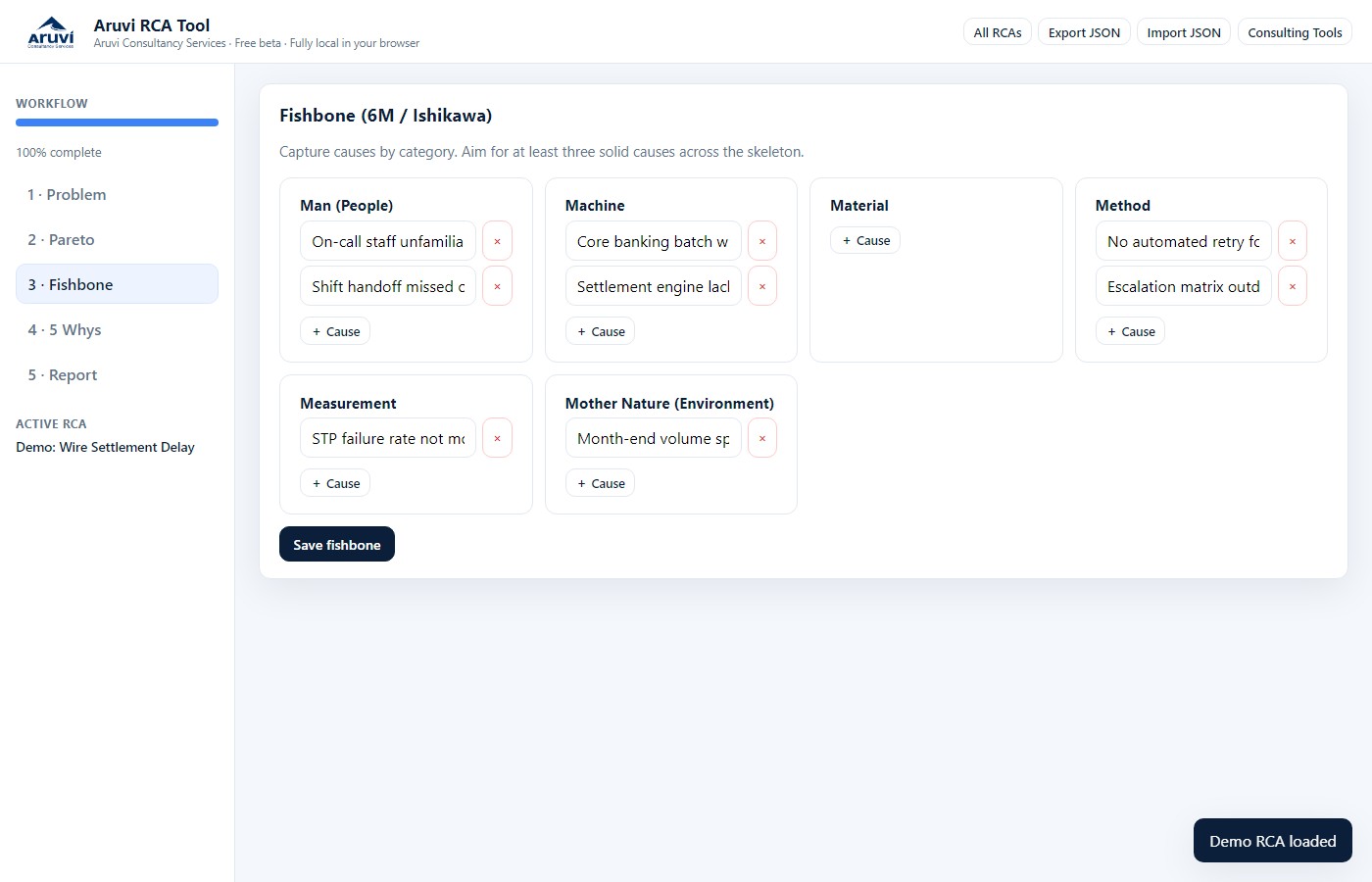Screen dimensions: 1372x882
Task: Delete the 'Settlement engine' cause
Action: [762, 286]
